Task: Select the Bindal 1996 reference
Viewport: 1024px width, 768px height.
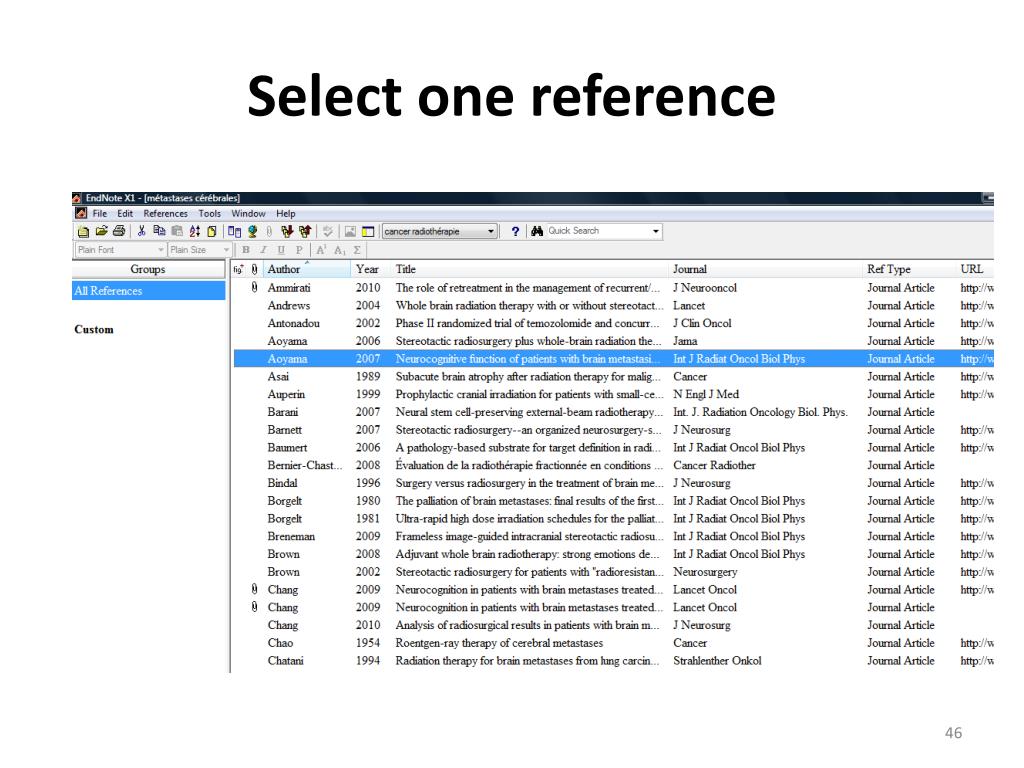Action: pos(613,483)
